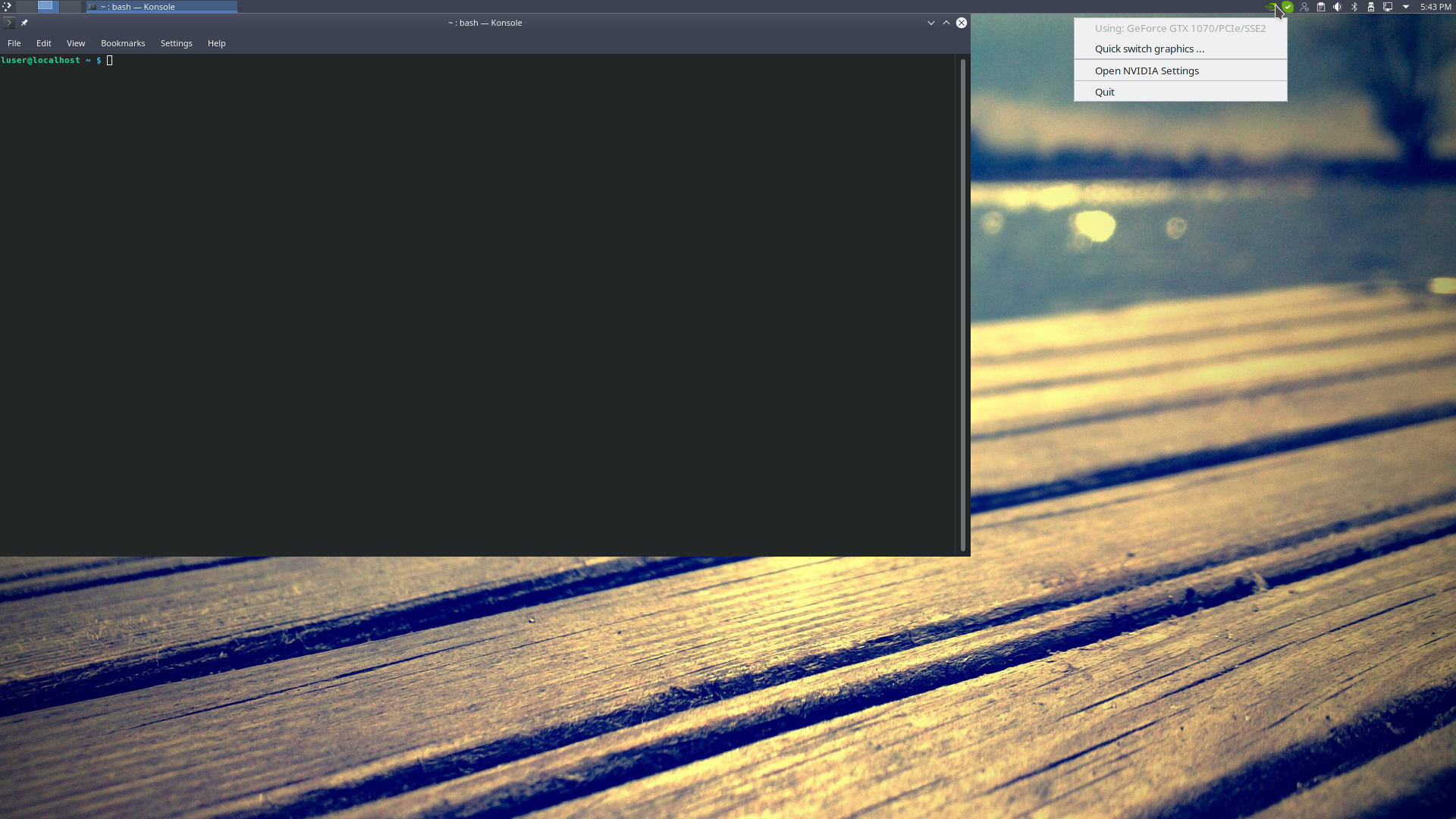The width and height of the screenshot is (1456, 819).
Task: Open the Bookmarks menu in Konsole
Action: (x=123, y=43)
